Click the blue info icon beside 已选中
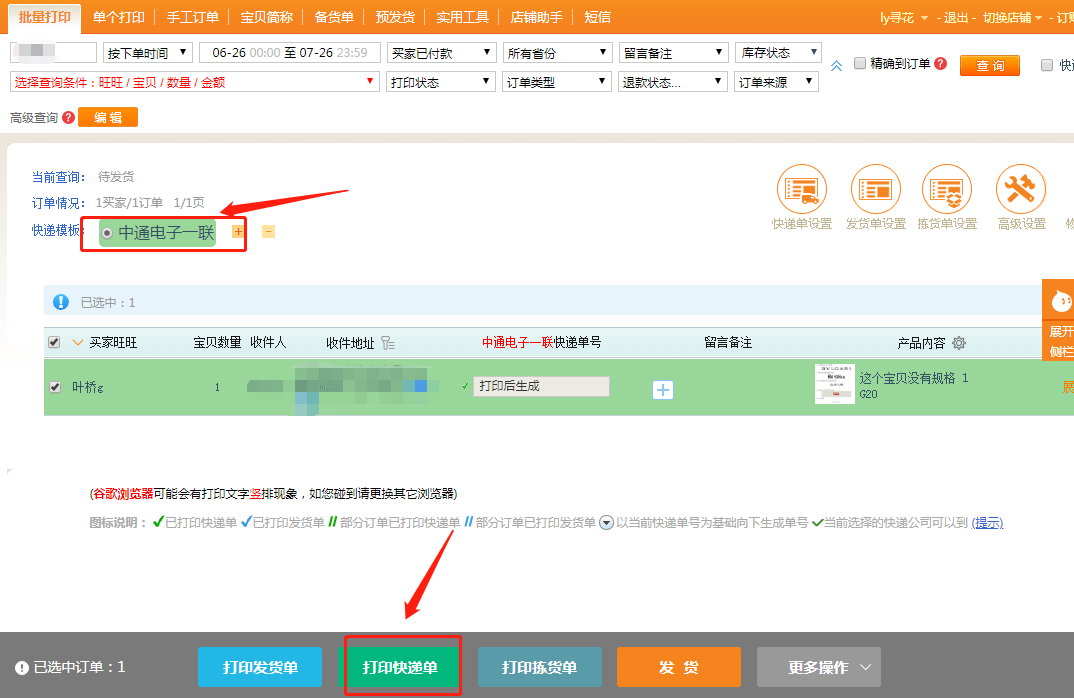The height and width of the screenshot is (698, 1074). point(61,302)
